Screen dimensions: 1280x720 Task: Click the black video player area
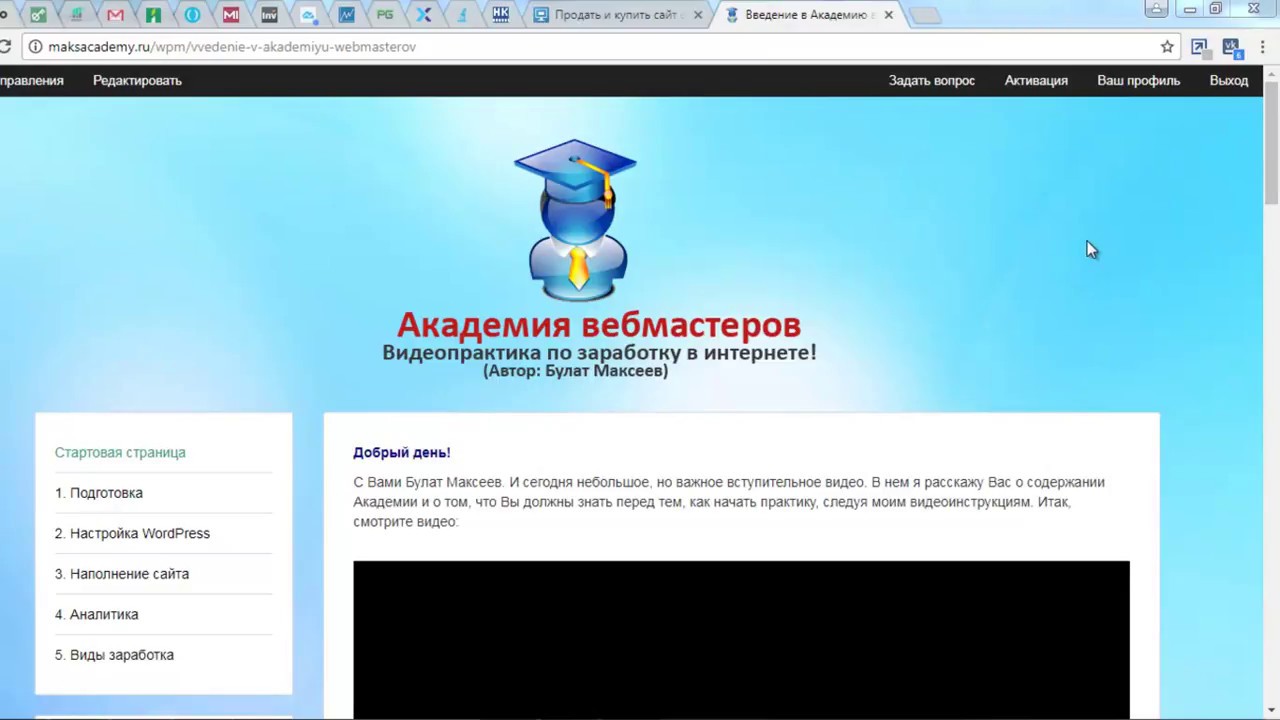[741, 640]
